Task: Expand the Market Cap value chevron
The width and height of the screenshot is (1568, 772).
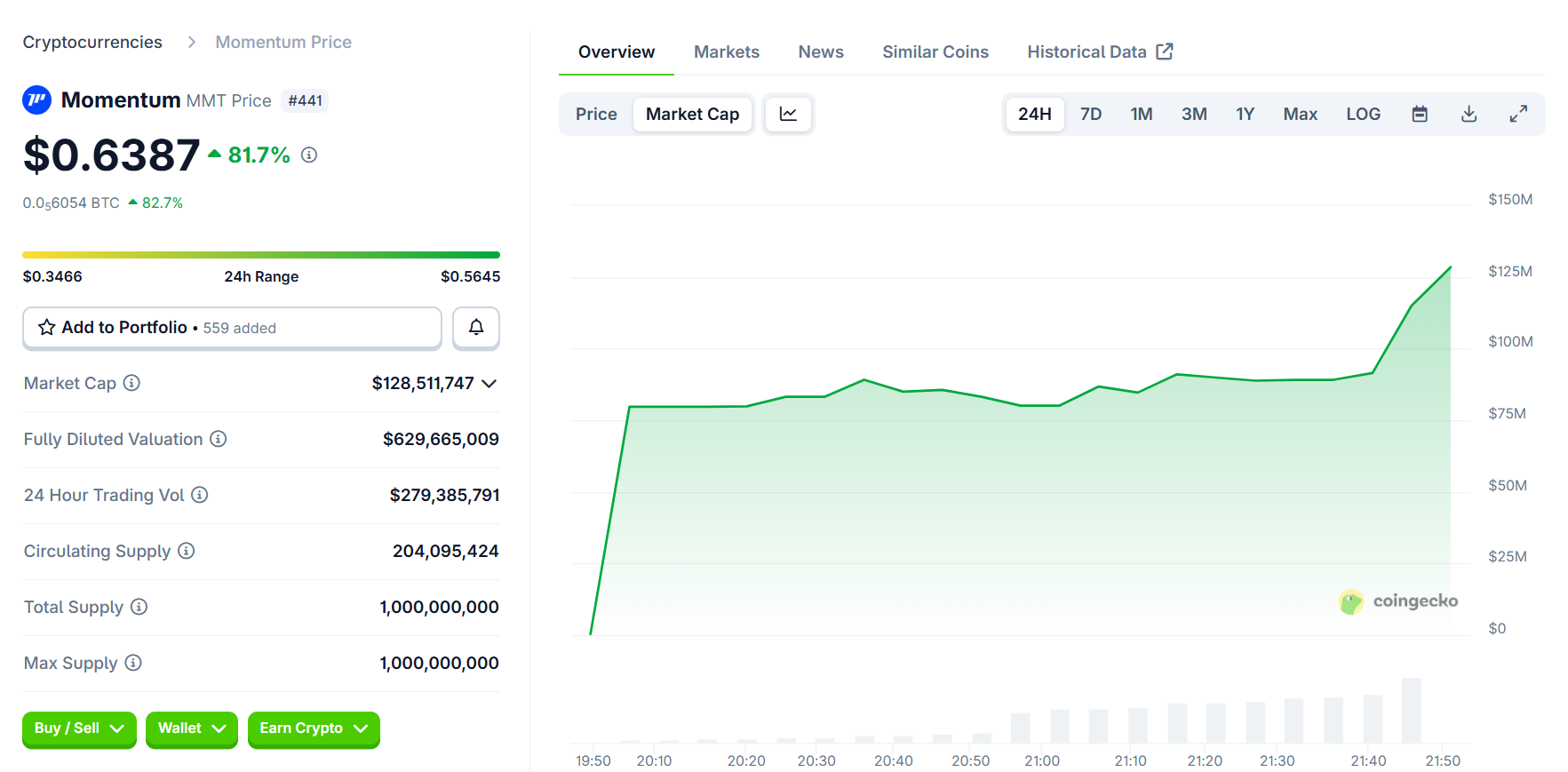Action: (x=490, y=384)
